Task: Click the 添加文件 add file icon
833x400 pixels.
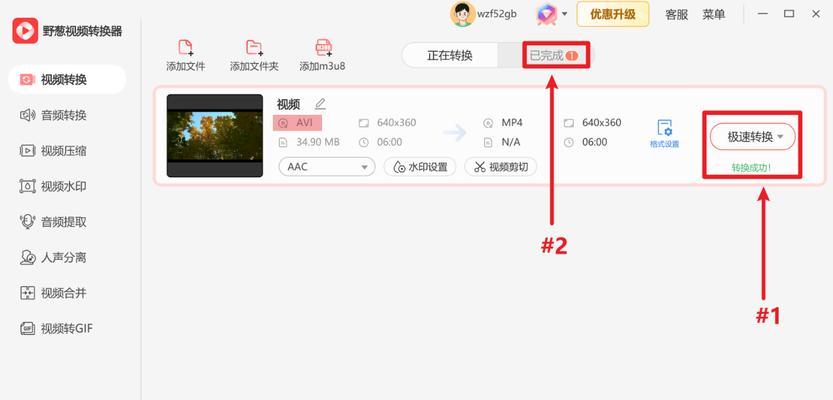Action: click(185, 48)
